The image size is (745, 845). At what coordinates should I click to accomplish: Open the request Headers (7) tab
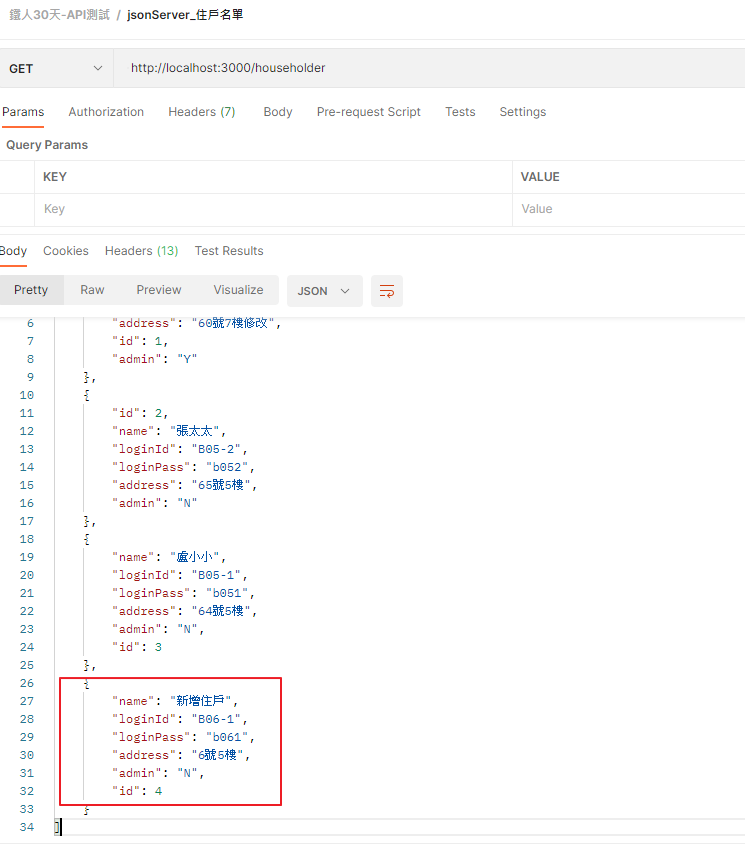tap(202, 112)
